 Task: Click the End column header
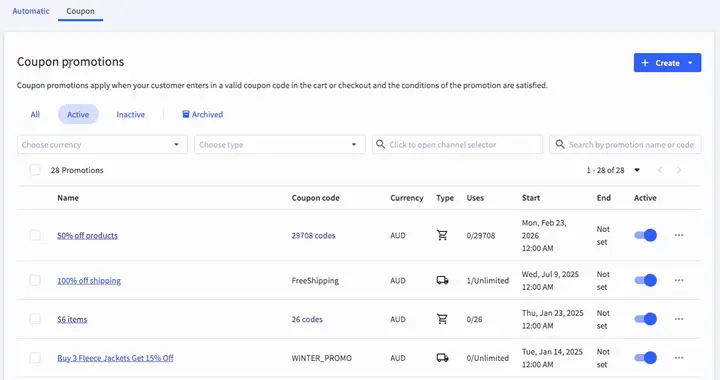(x=604, y=198)
